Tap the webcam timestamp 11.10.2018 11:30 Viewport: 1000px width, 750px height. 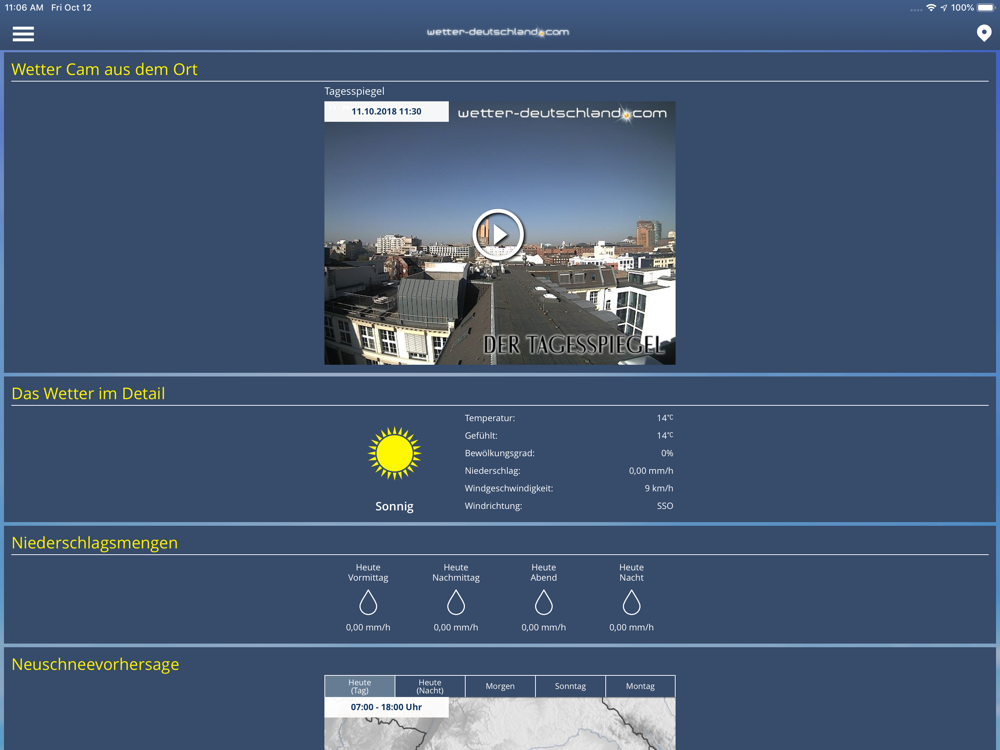[386, 111]
